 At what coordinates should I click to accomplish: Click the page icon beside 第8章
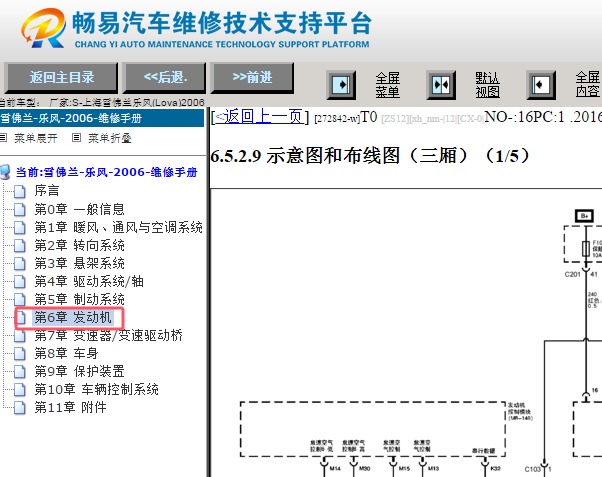(20, 353)
